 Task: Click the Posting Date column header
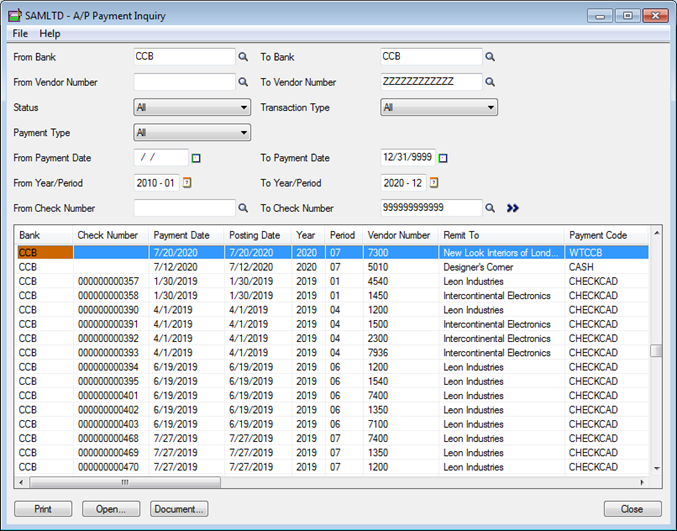(258, 235)
